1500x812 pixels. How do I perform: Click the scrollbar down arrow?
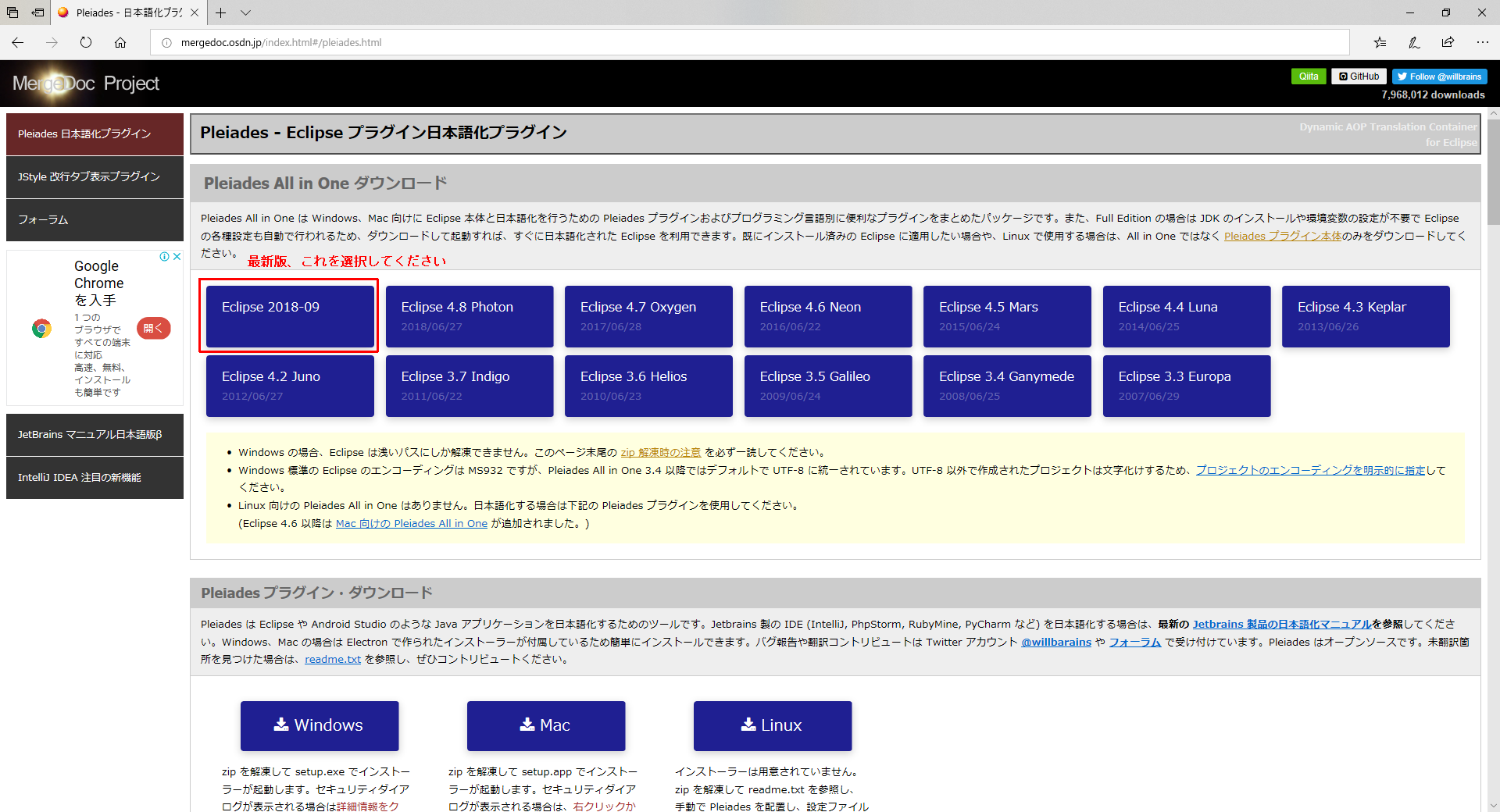click(1493, 805)
